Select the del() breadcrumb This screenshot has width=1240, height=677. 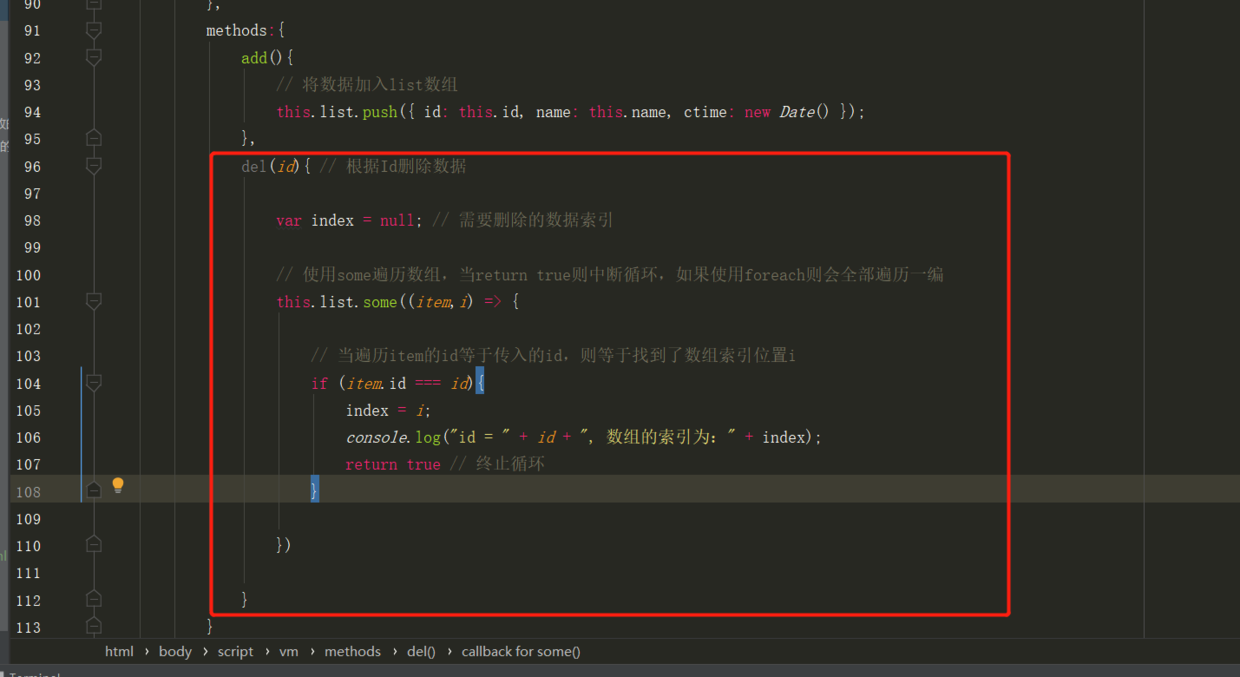tap(421, 651)
